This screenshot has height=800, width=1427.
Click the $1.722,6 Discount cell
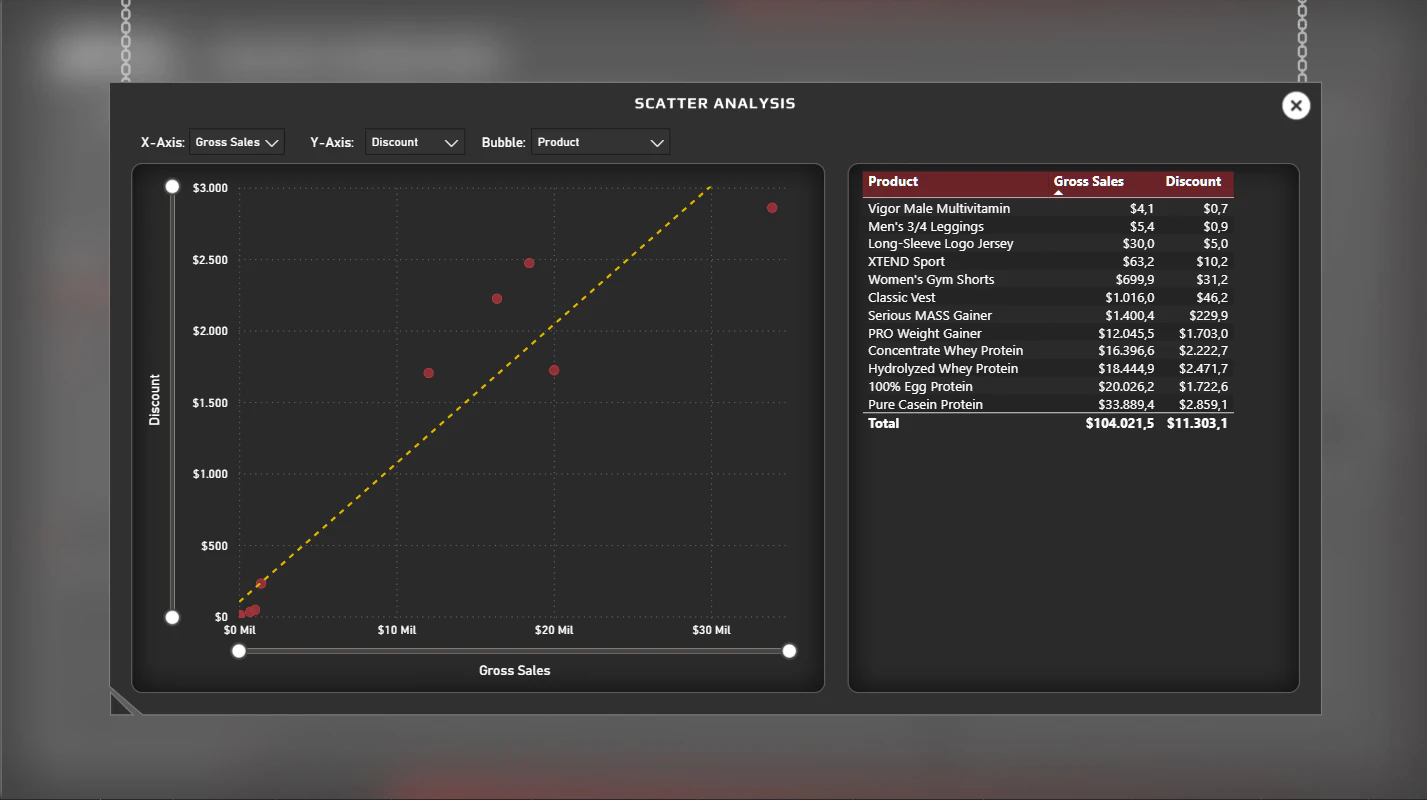[1203, 387]
